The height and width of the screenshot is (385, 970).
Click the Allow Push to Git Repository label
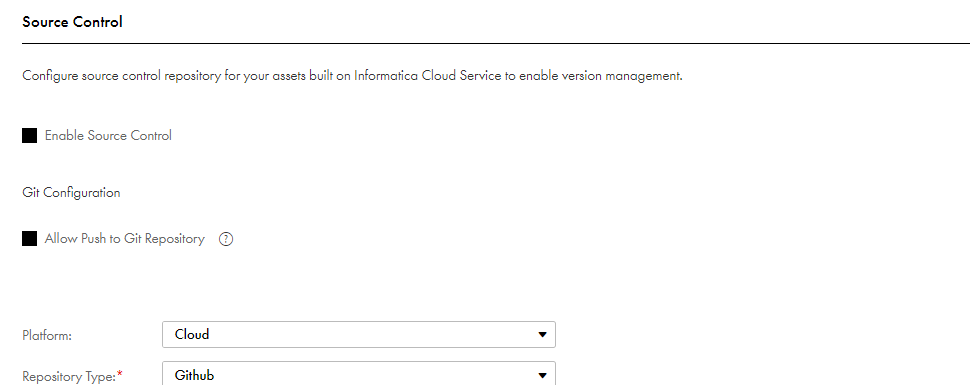(x=124, y=239)
